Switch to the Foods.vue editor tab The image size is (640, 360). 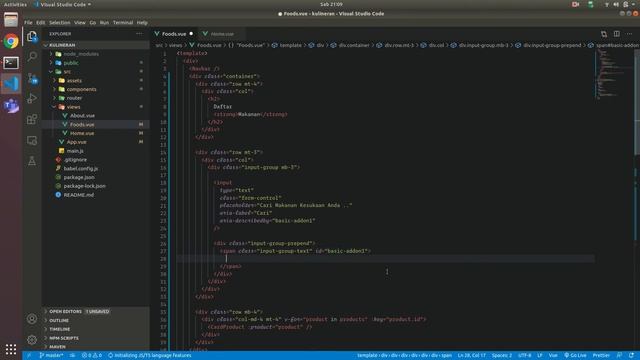tap(173, 34)
